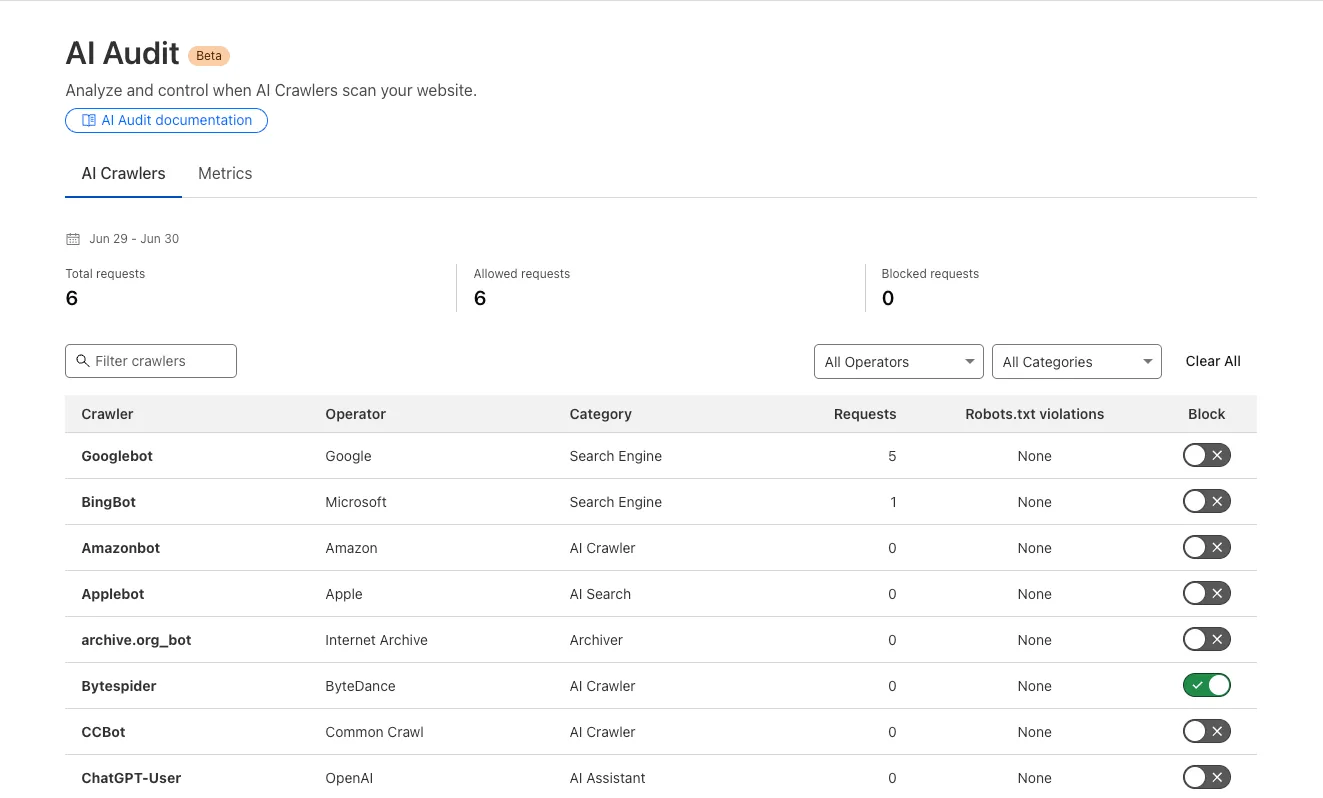Click the Filter crawlers input field

pos(160,361)
